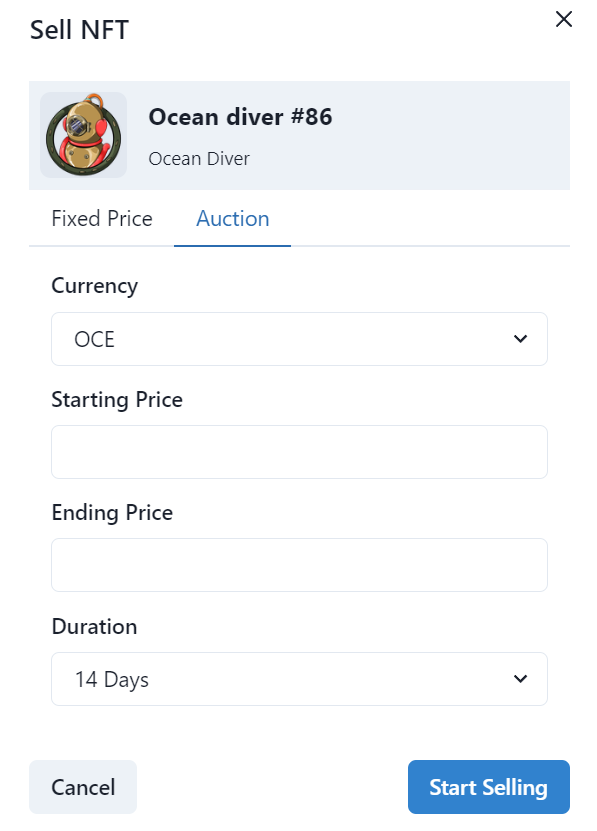Click the Duration field label
The height and width of the screenshot is (831, 597).
click(x=94, y=626)
